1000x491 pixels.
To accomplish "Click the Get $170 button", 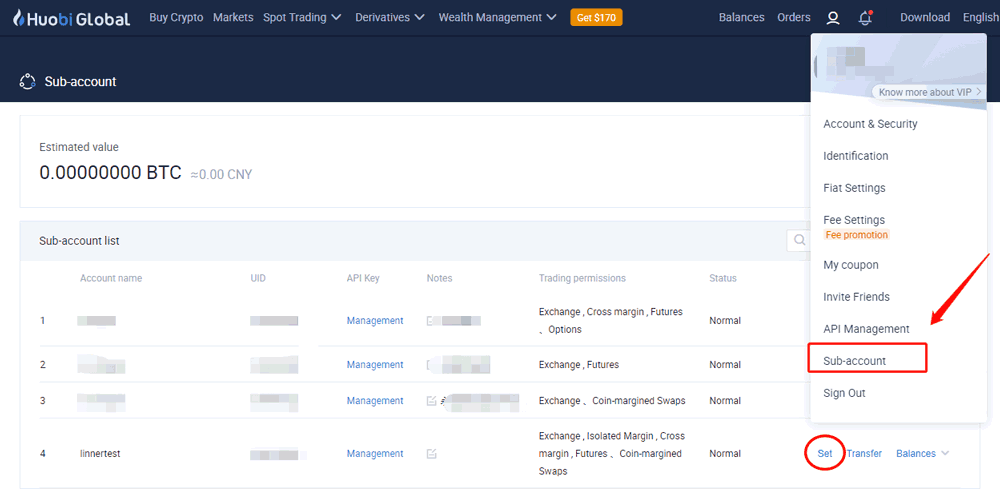I will tap(596, 18).
